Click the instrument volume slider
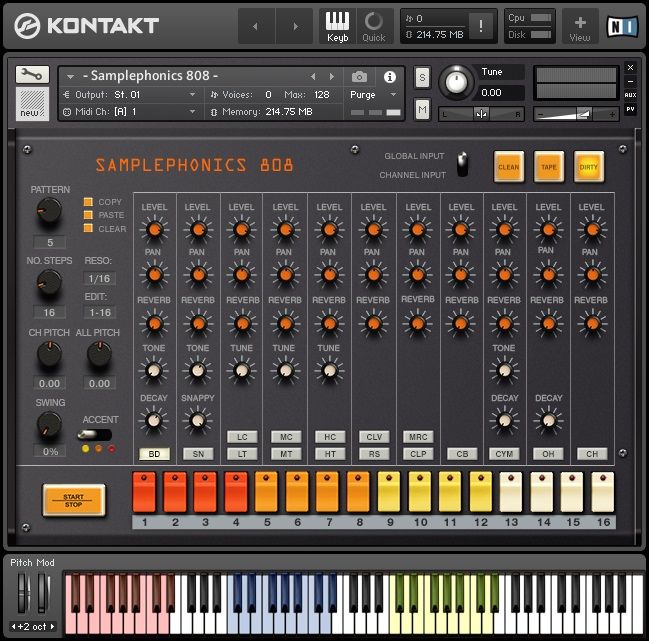This screenshot has width=649, height=641. tap(578, 114)
